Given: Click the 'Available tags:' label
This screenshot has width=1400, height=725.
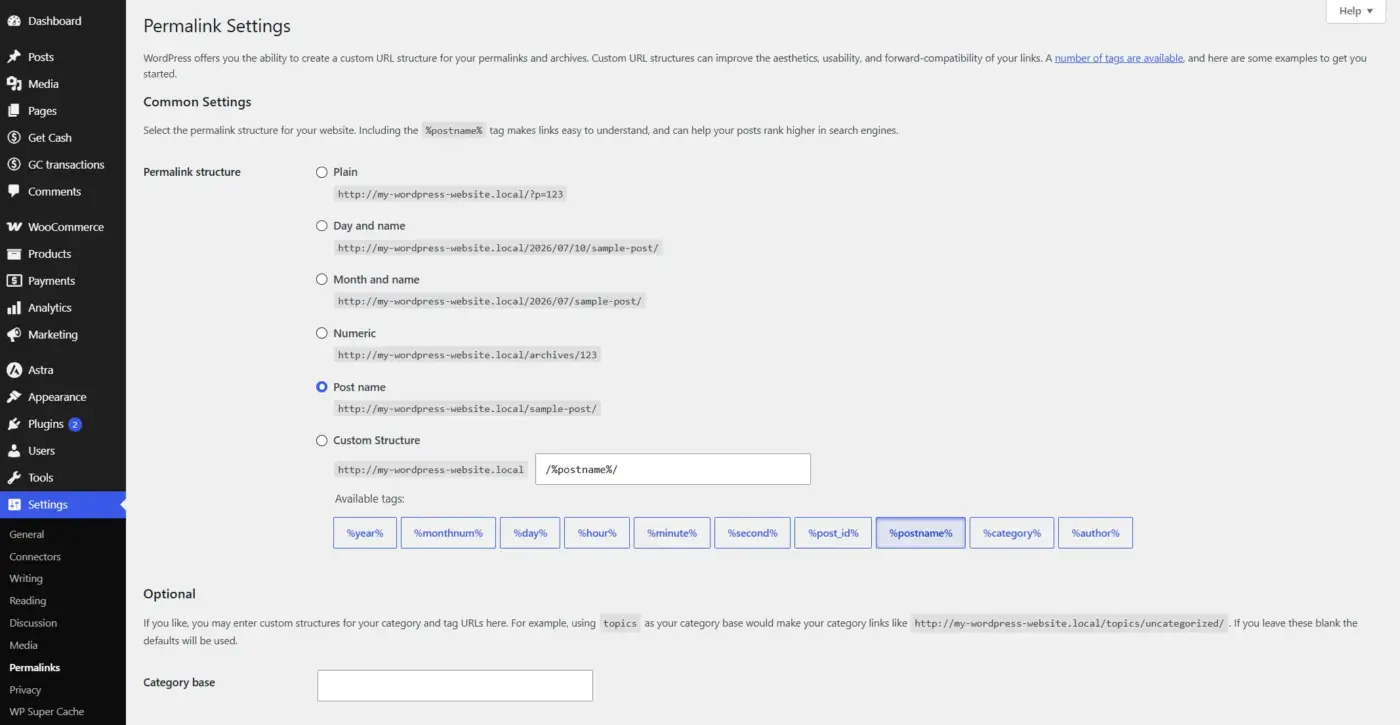Looking at the screenshot, I should (x=369, y=499).
